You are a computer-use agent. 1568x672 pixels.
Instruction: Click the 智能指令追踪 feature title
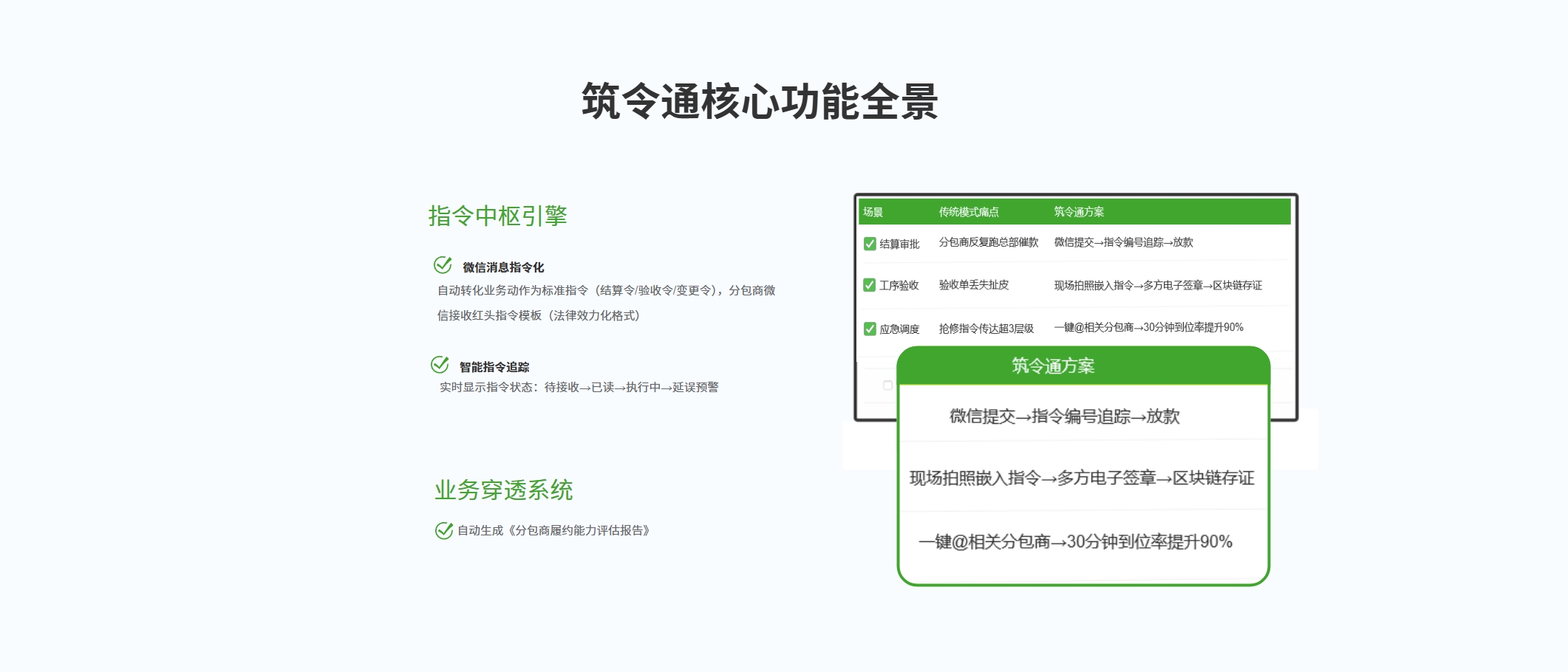pos(494,367)
